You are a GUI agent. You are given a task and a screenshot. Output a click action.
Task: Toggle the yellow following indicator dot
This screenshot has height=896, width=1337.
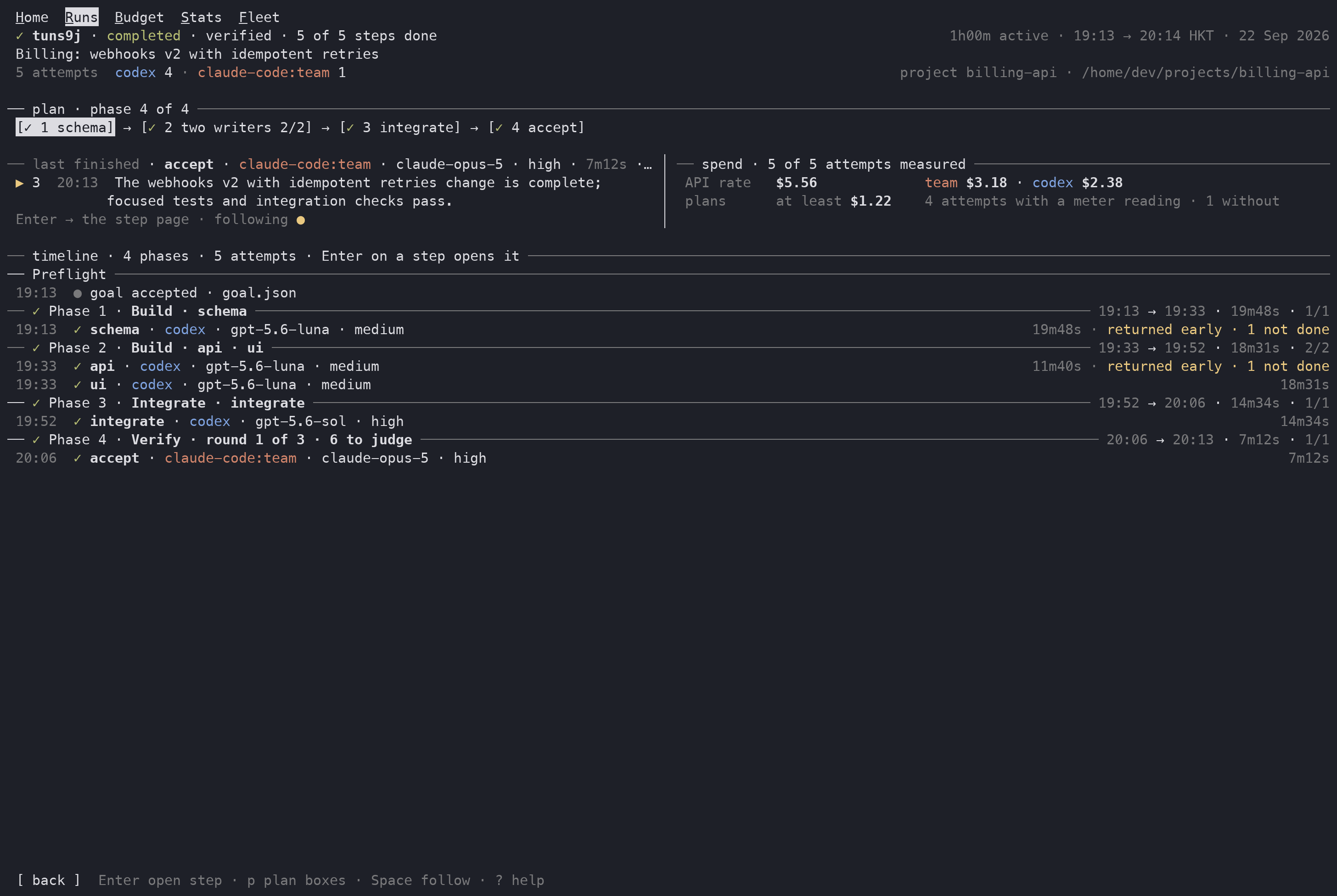point(301,220)
